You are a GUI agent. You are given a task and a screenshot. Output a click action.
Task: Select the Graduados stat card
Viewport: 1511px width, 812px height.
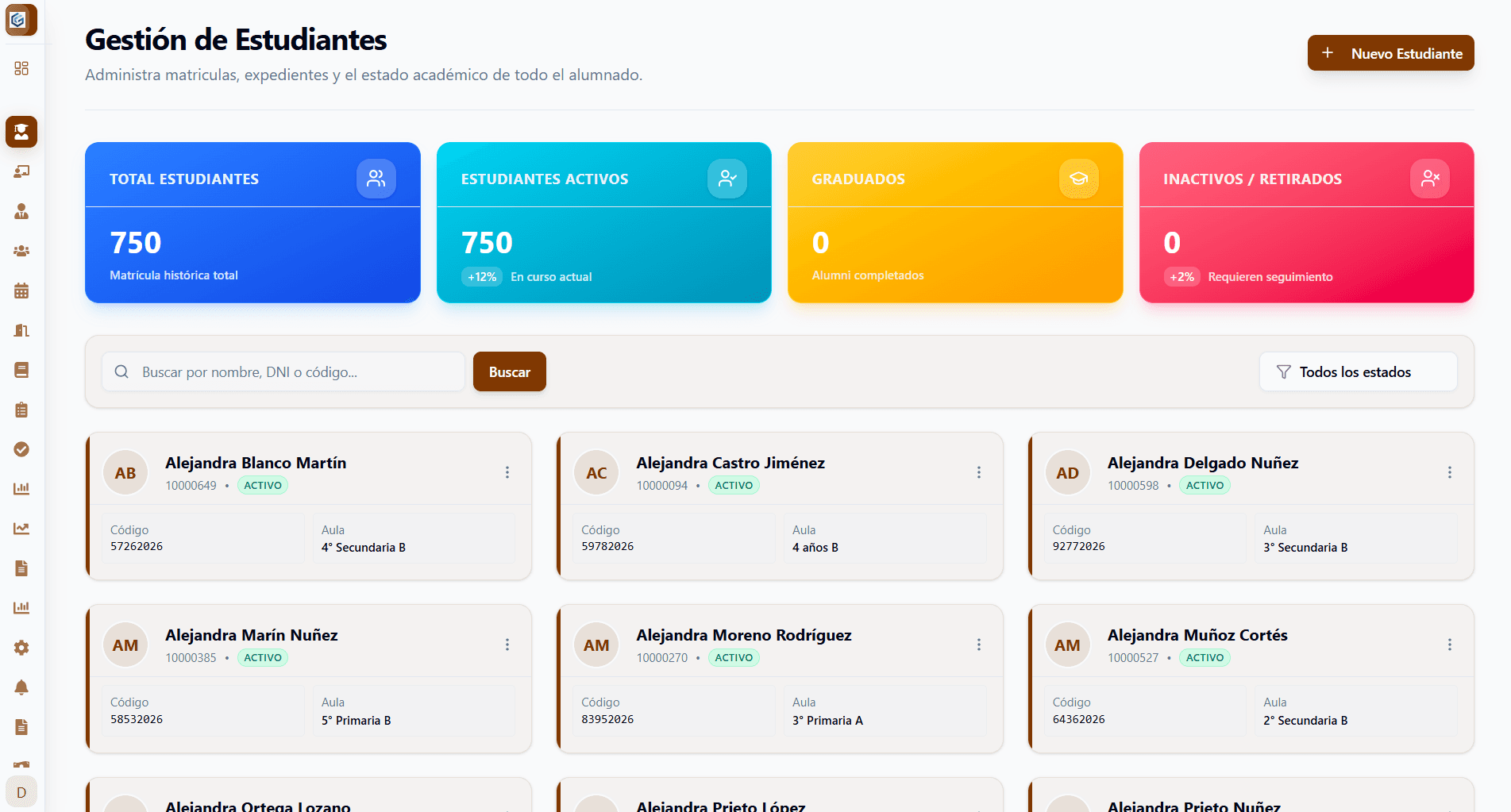(x=954, y=222)
